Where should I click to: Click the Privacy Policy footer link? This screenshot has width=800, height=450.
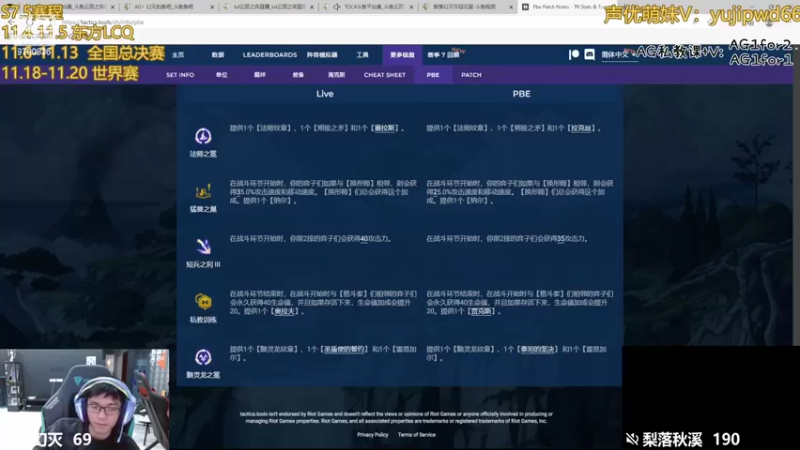(372, 435)
